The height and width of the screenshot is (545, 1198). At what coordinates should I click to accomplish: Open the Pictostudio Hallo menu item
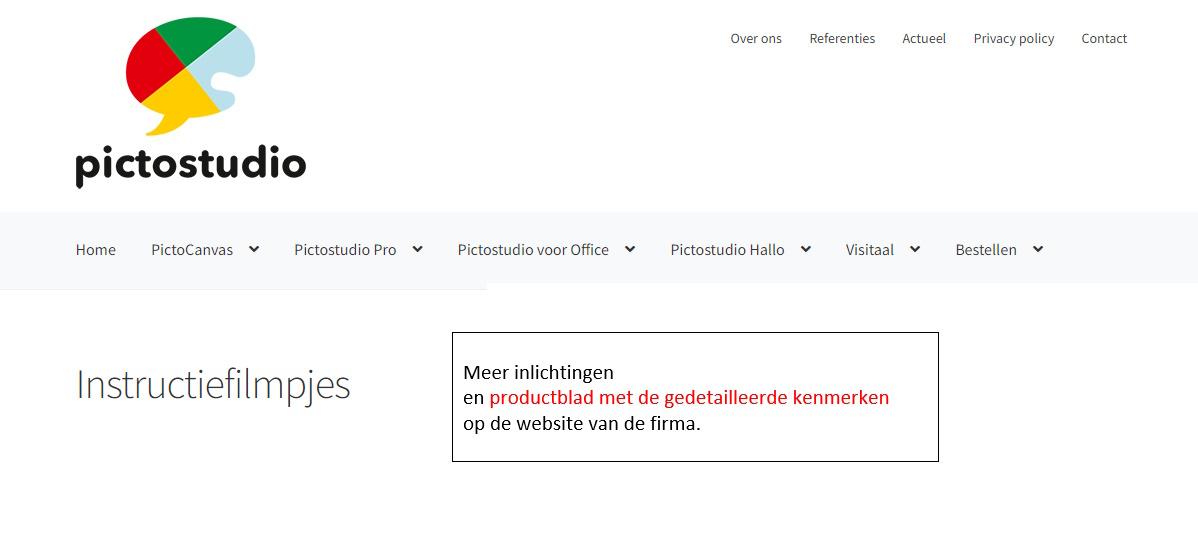[727, 250]
